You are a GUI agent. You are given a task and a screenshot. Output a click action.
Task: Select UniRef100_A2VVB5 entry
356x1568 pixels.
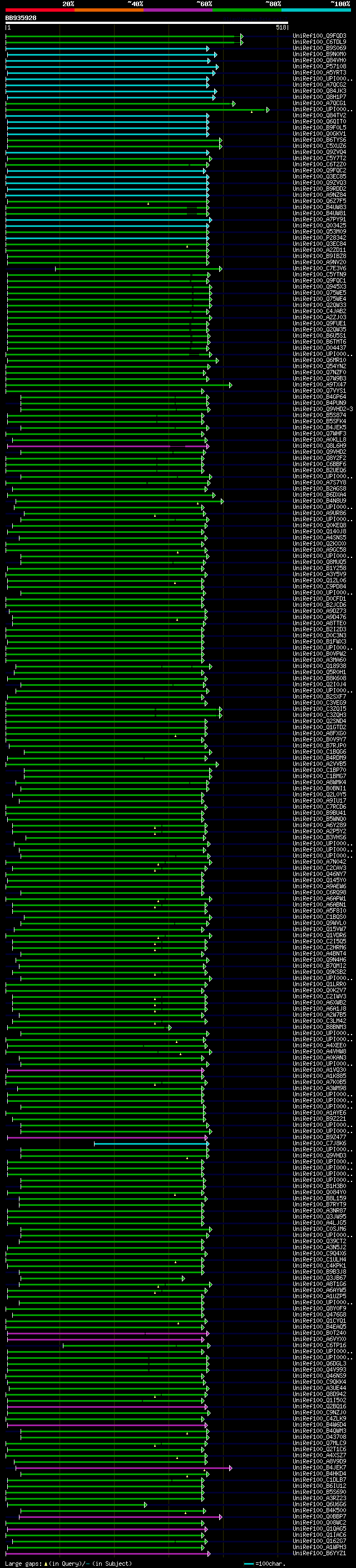tap(319, 764)
